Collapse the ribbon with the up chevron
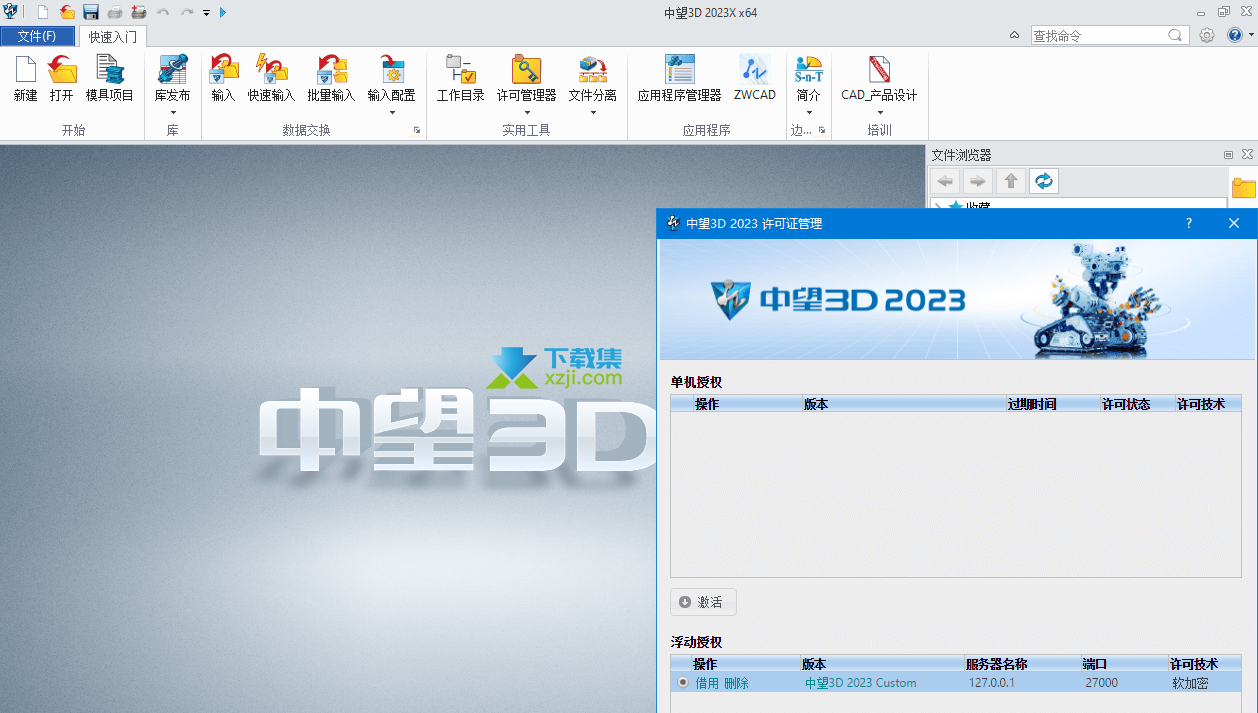Screen dimensions: 1258x713 tap(1014, 35)
